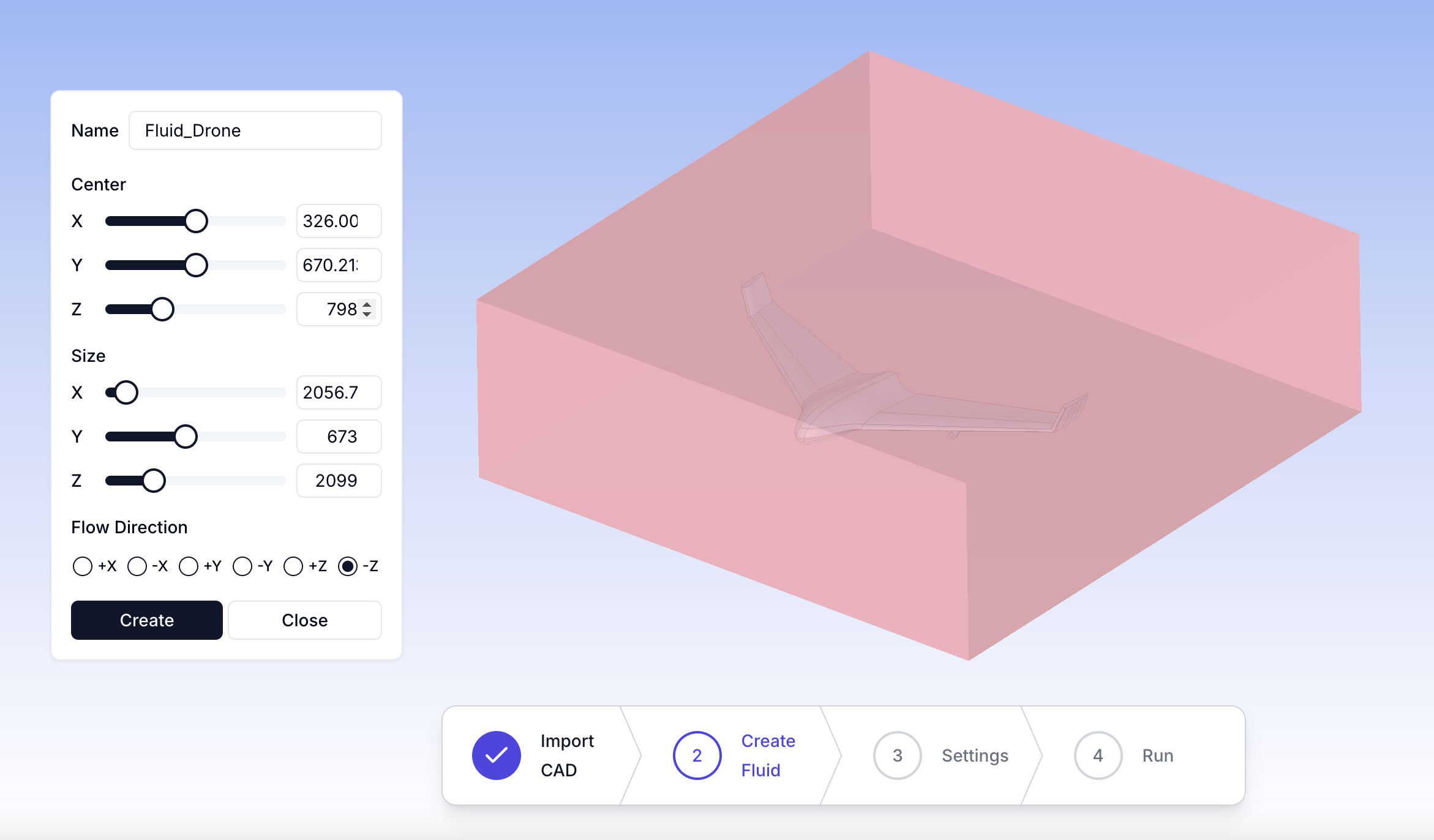
Task: Select the +Z flow direction radio button
Action: pyautogui.click(x=293, y=566)
